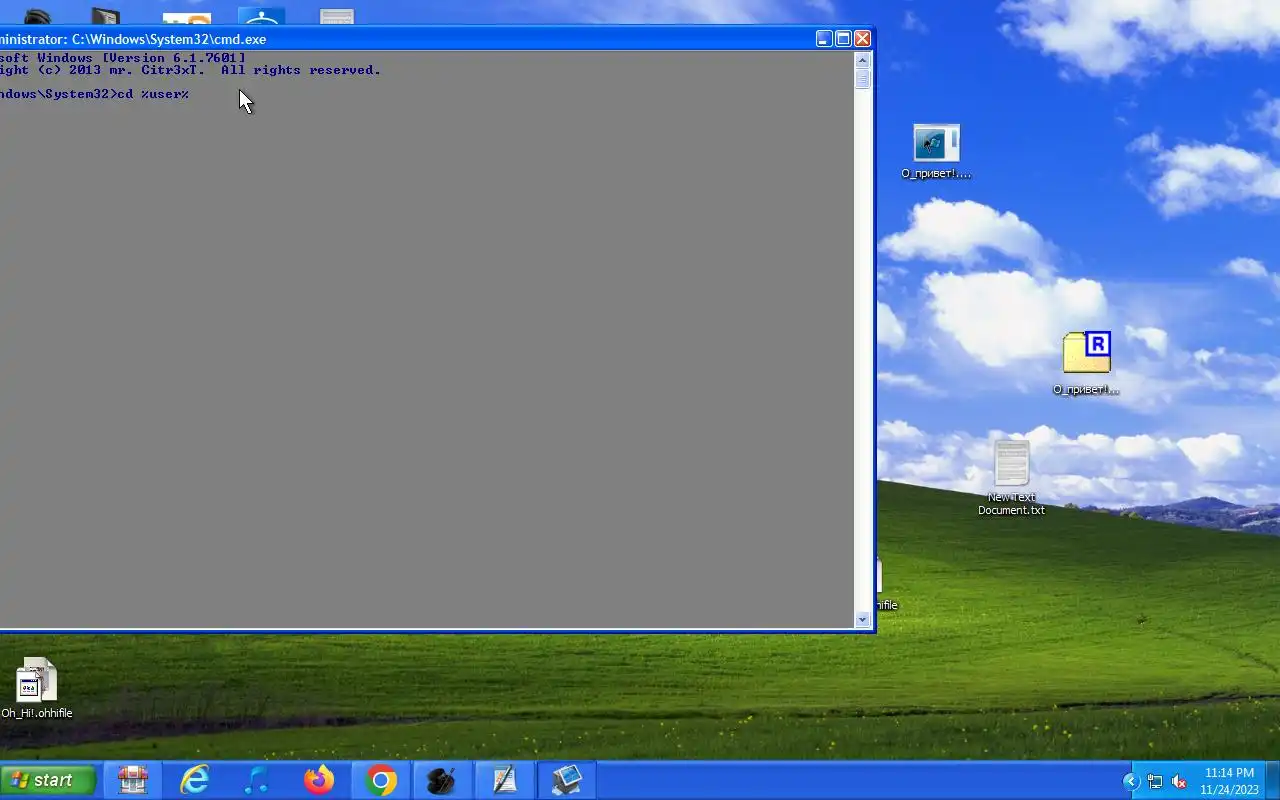Screen dimensions: 1280x800
Task: Select the Oh_Hi!.ohhifile desktop icon
Action: (x=37, y=688)
